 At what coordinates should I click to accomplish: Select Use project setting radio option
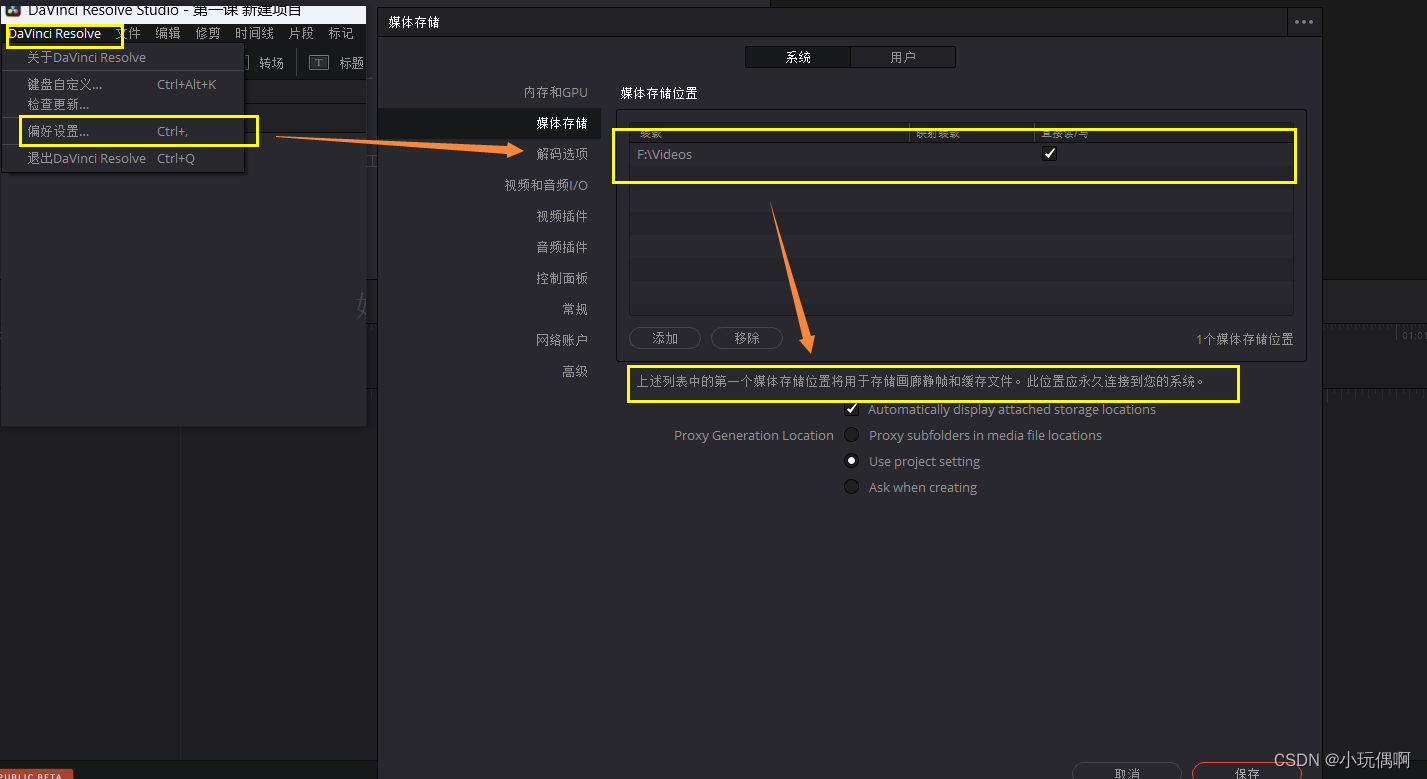click(852, 461)
